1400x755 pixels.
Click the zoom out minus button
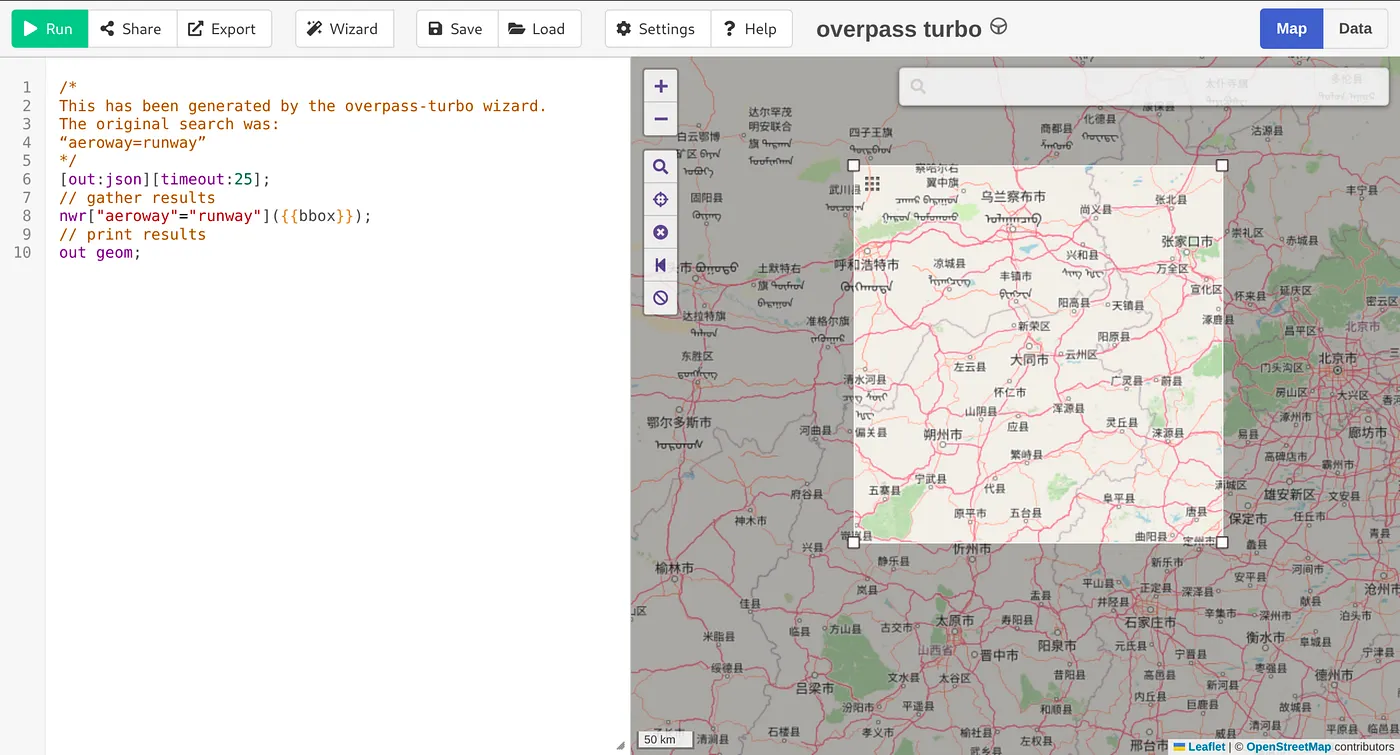pos(660,119)
